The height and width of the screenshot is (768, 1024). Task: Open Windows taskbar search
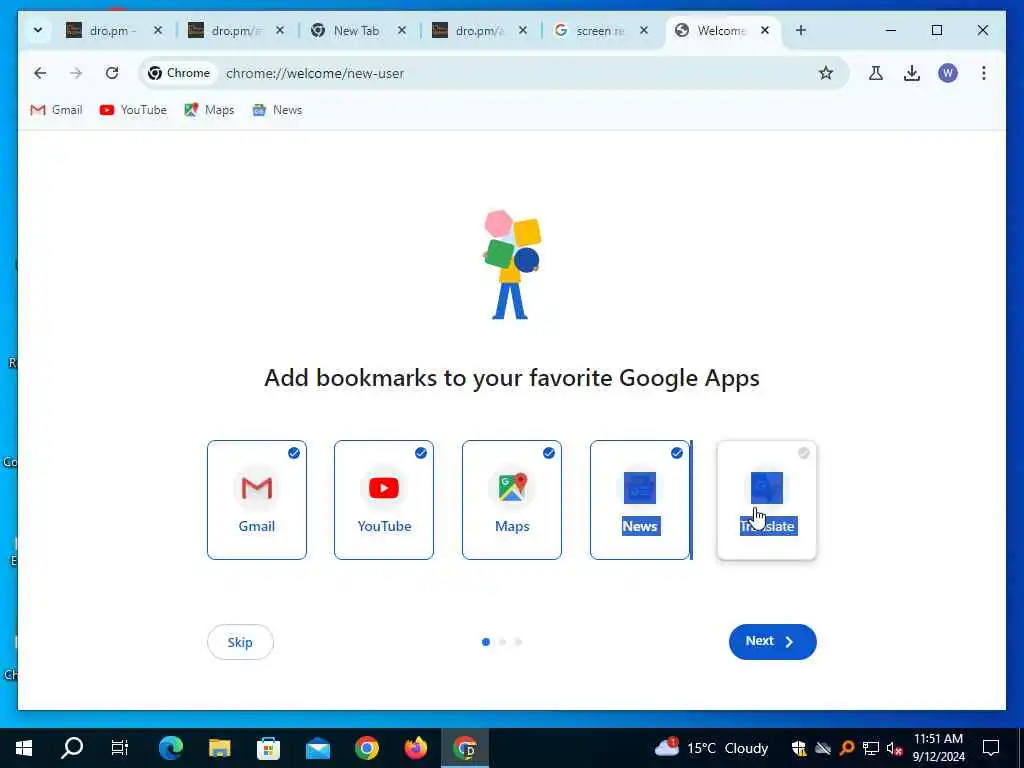[72, 748]
